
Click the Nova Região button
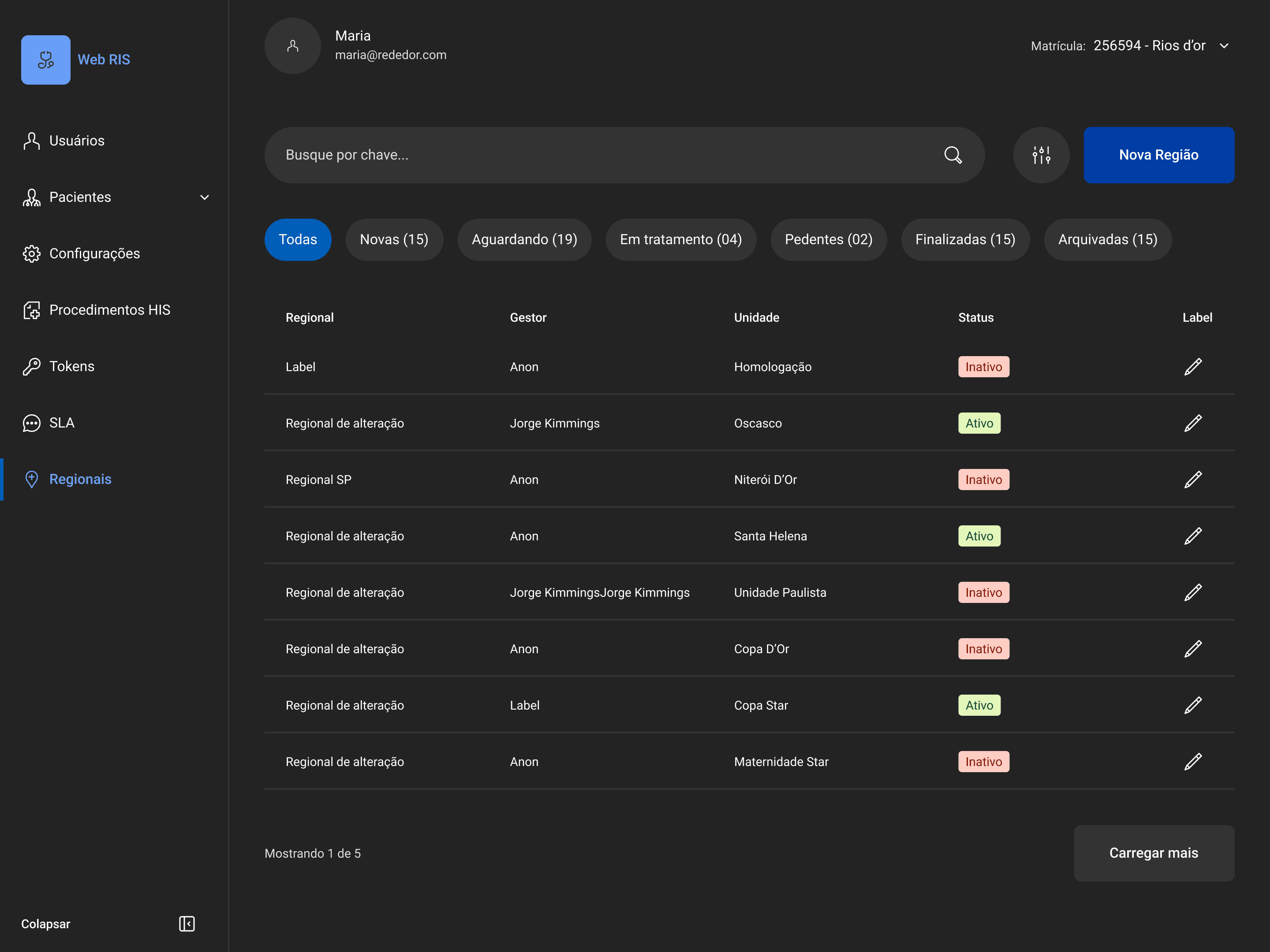pyautogui.click(x=1158, y=155)
